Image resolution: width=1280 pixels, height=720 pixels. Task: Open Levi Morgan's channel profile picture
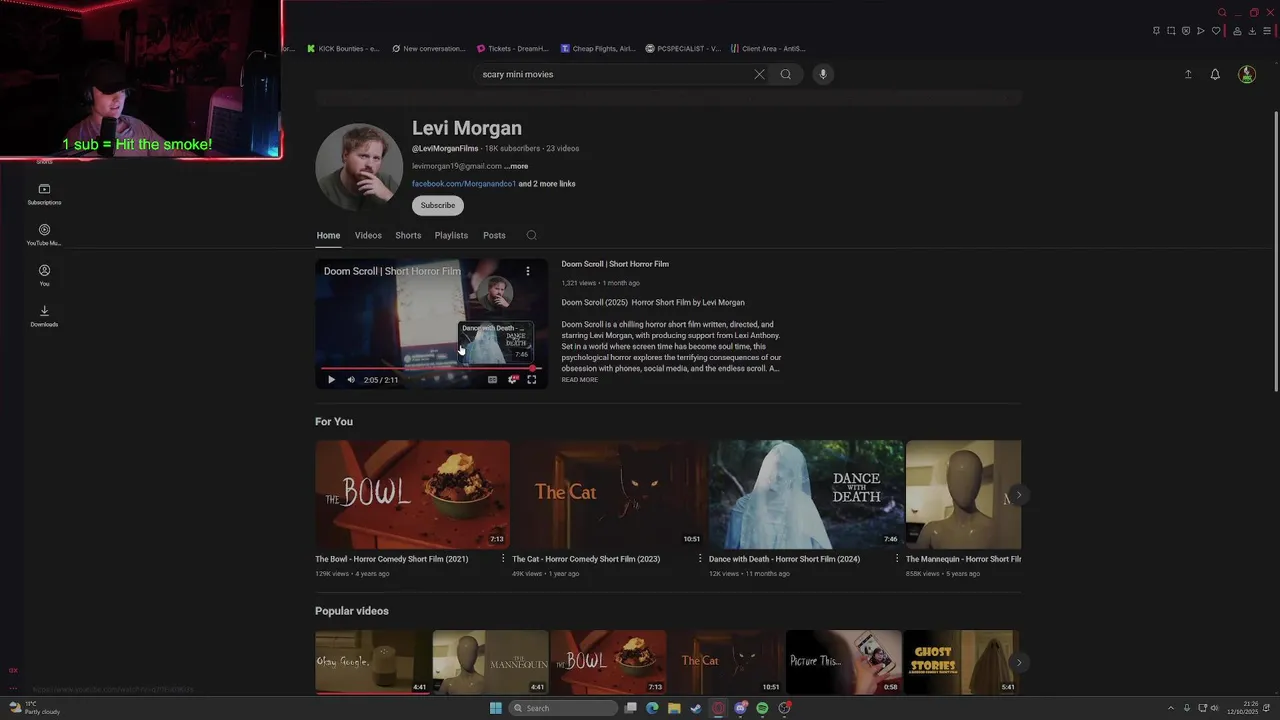click(x=359, y=167)
